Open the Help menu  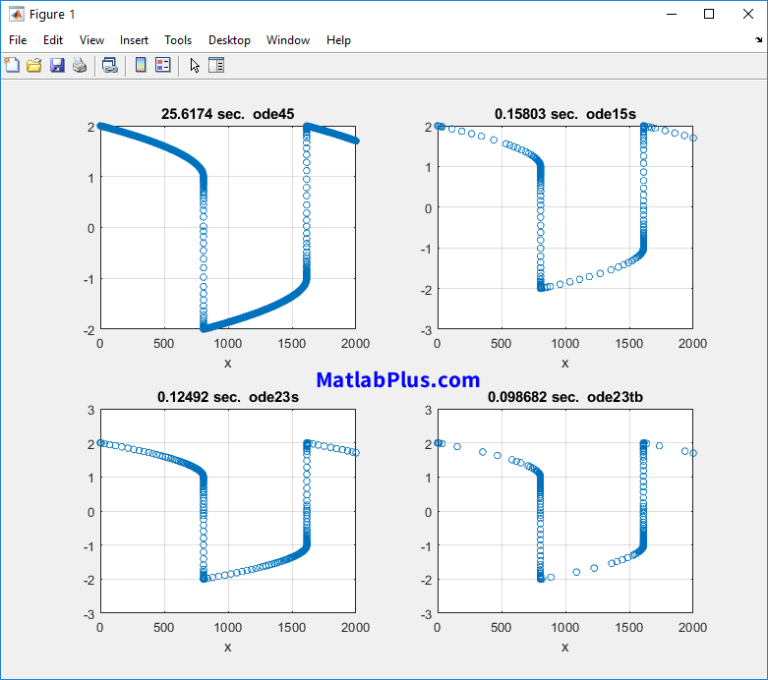tap(339, 40)
